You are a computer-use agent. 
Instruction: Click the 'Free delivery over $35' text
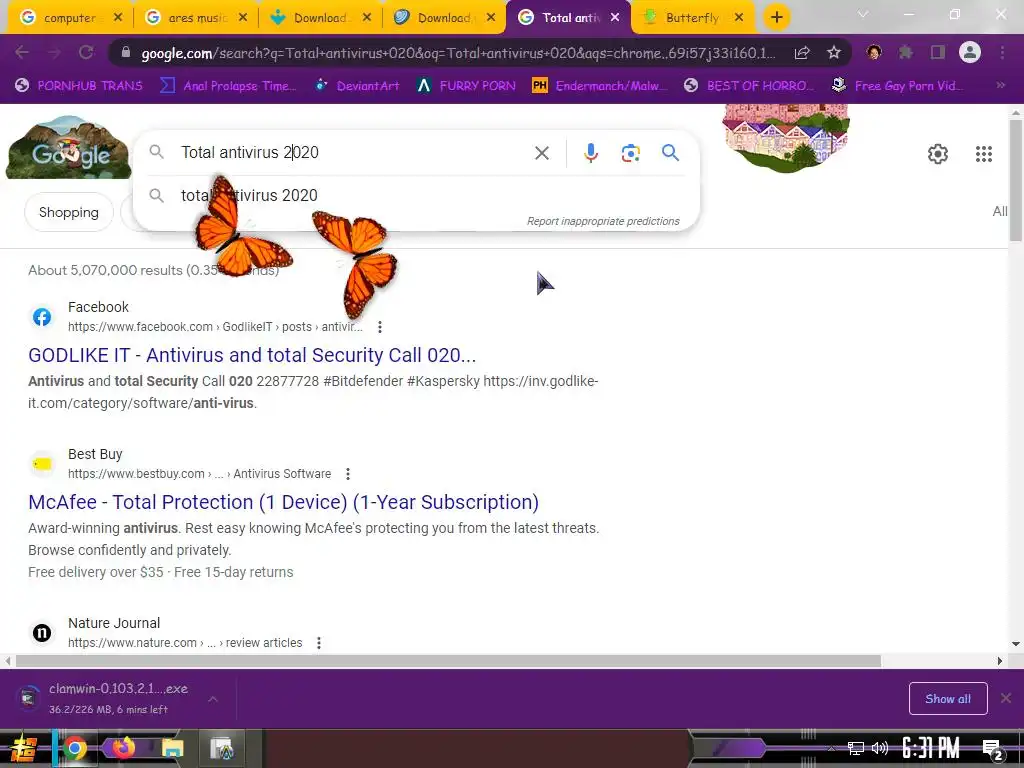pyautogui.click(x=95, y=572)
